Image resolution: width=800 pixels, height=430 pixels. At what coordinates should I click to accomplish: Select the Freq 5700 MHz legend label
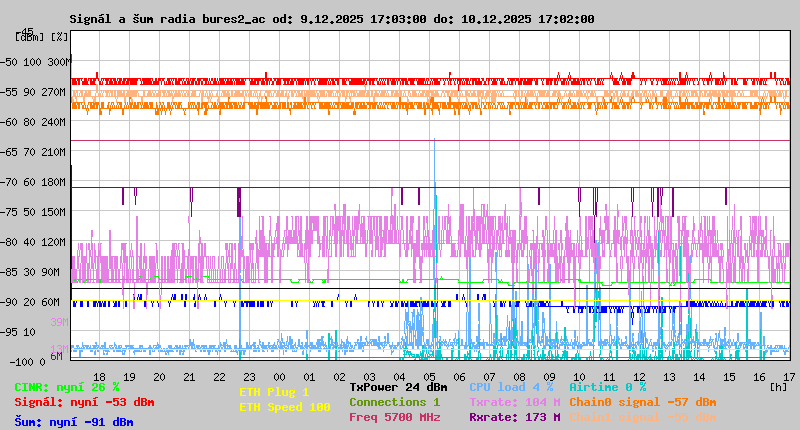(x=394, y=417)
